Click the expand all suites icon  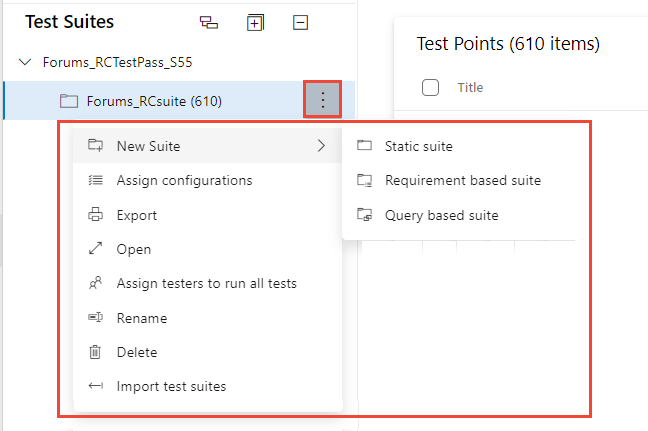tap(255, 22)
